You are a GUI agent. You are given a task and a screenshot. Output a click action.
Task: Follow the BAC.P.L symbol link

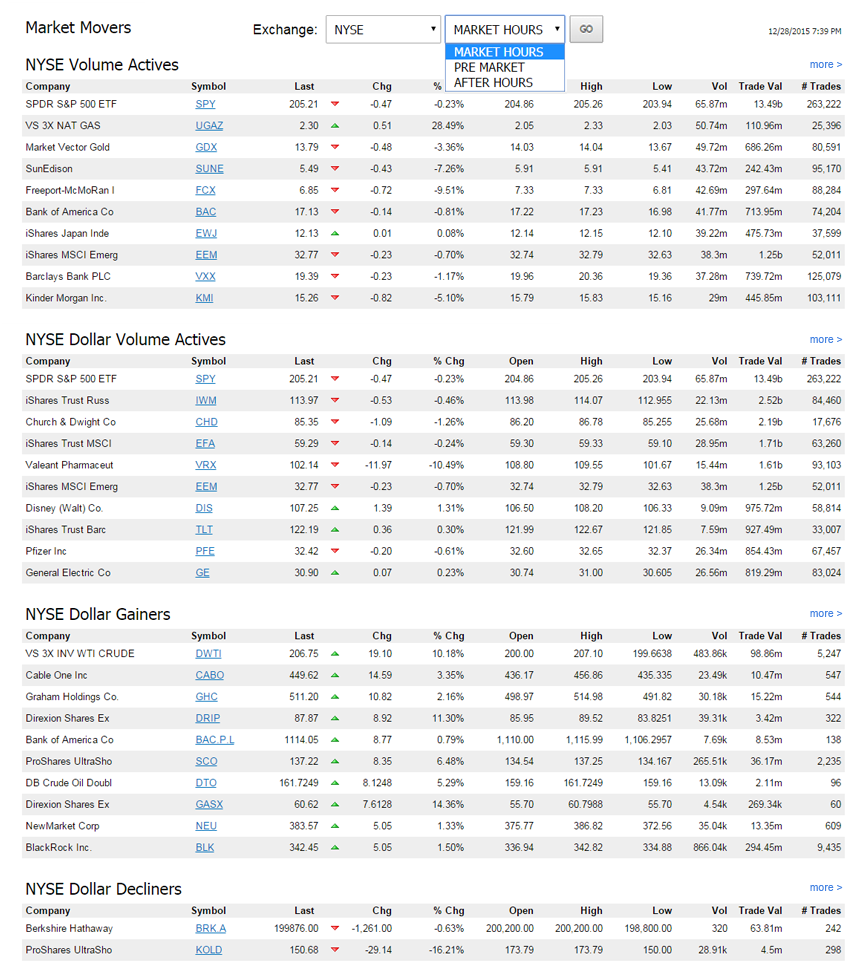tap(214, 740)
